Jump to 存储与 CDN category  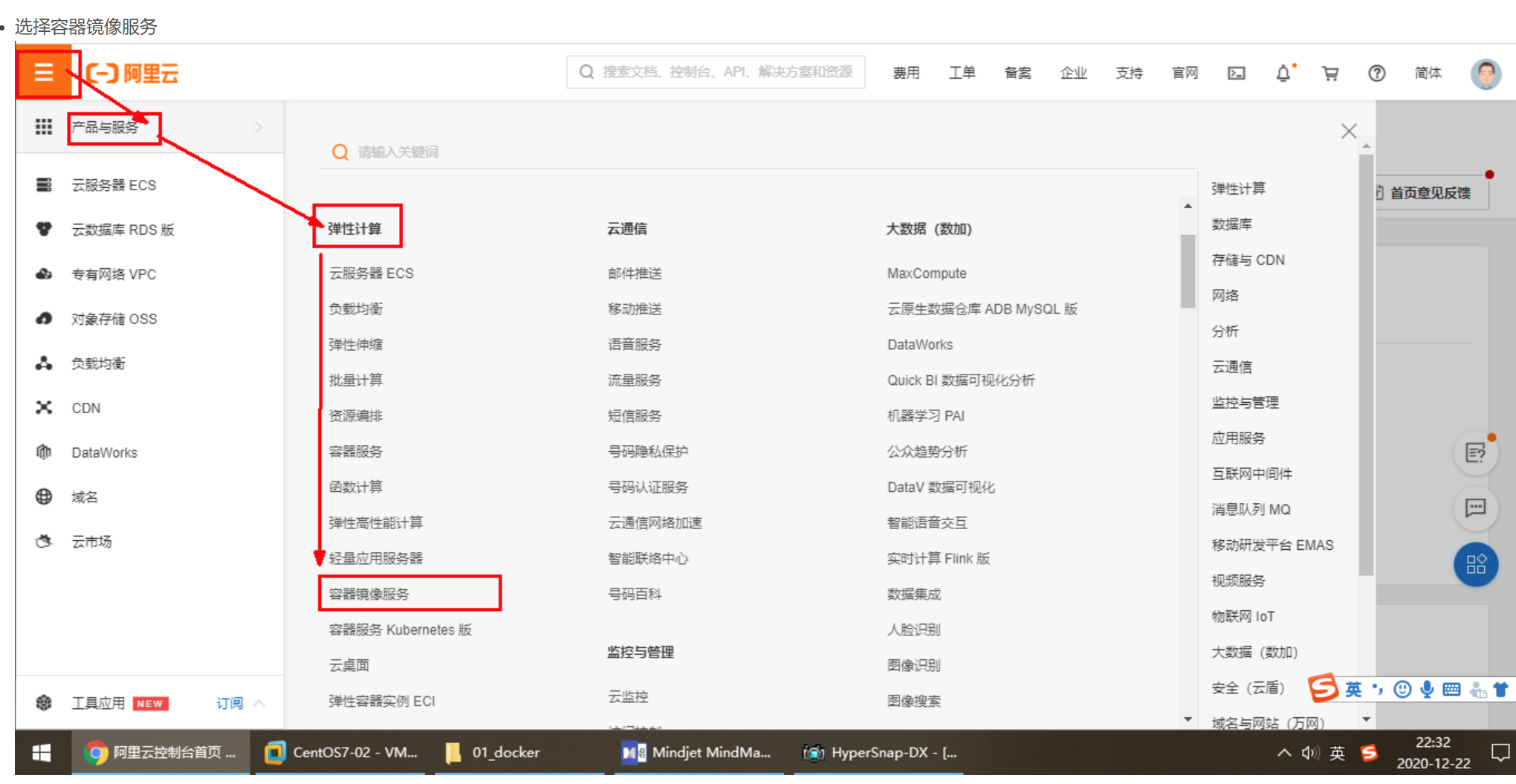(x=1248, y=260)
